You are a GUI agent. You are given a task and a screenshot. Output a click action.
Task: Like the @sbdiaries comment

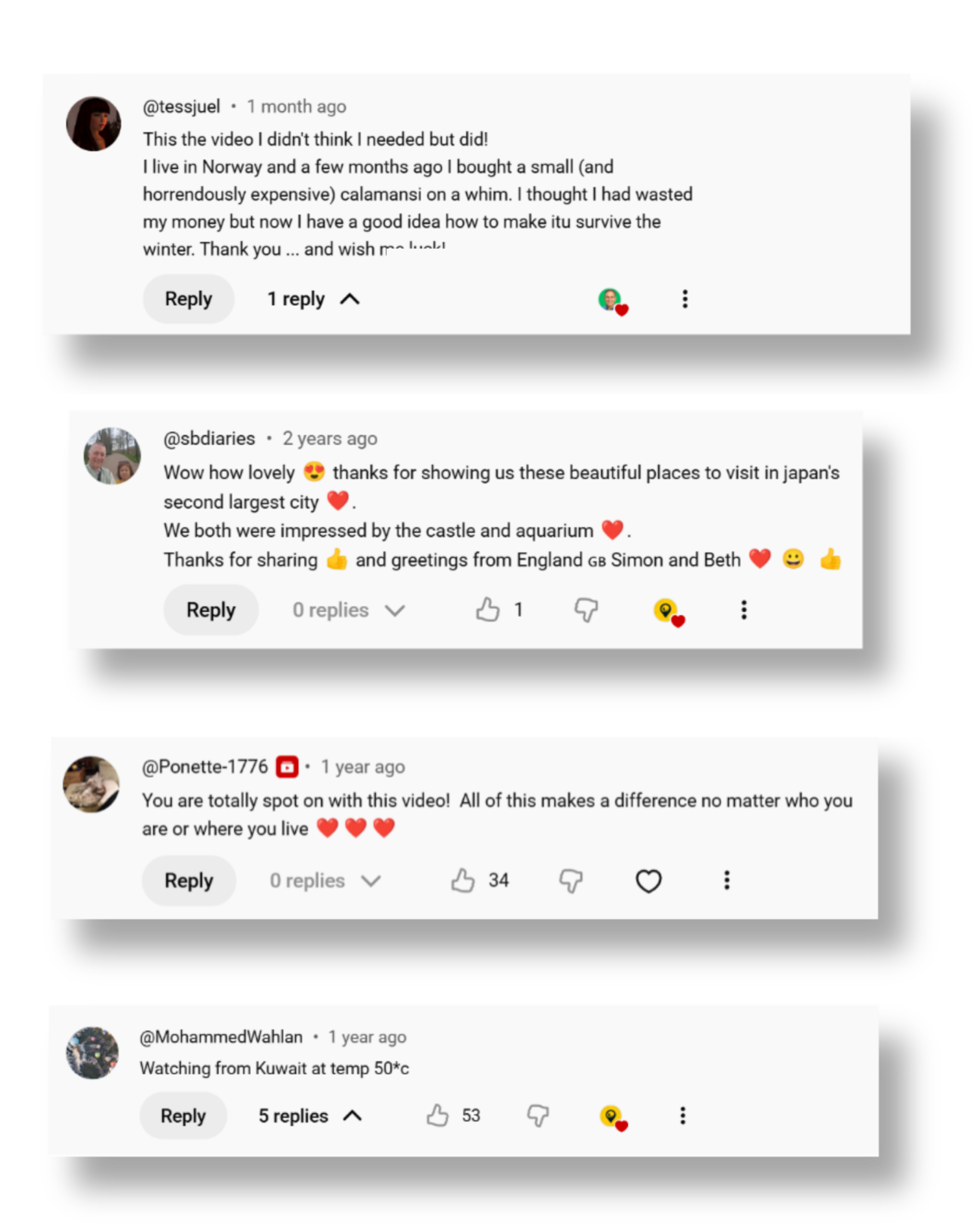[x=487, y=610]
